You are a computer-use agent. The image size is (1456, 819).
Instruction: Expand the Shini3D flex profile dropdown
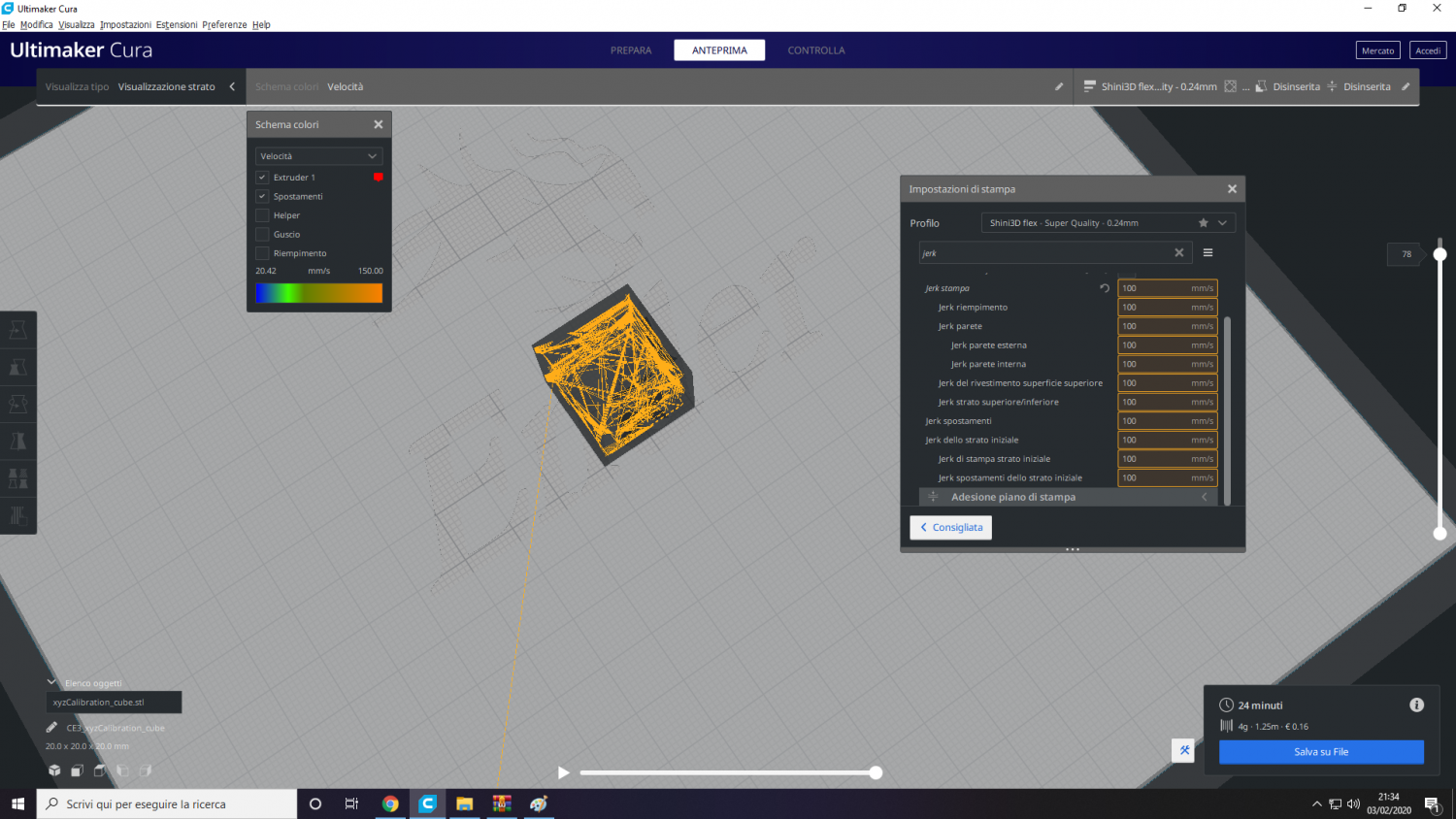pos(1222,223)
